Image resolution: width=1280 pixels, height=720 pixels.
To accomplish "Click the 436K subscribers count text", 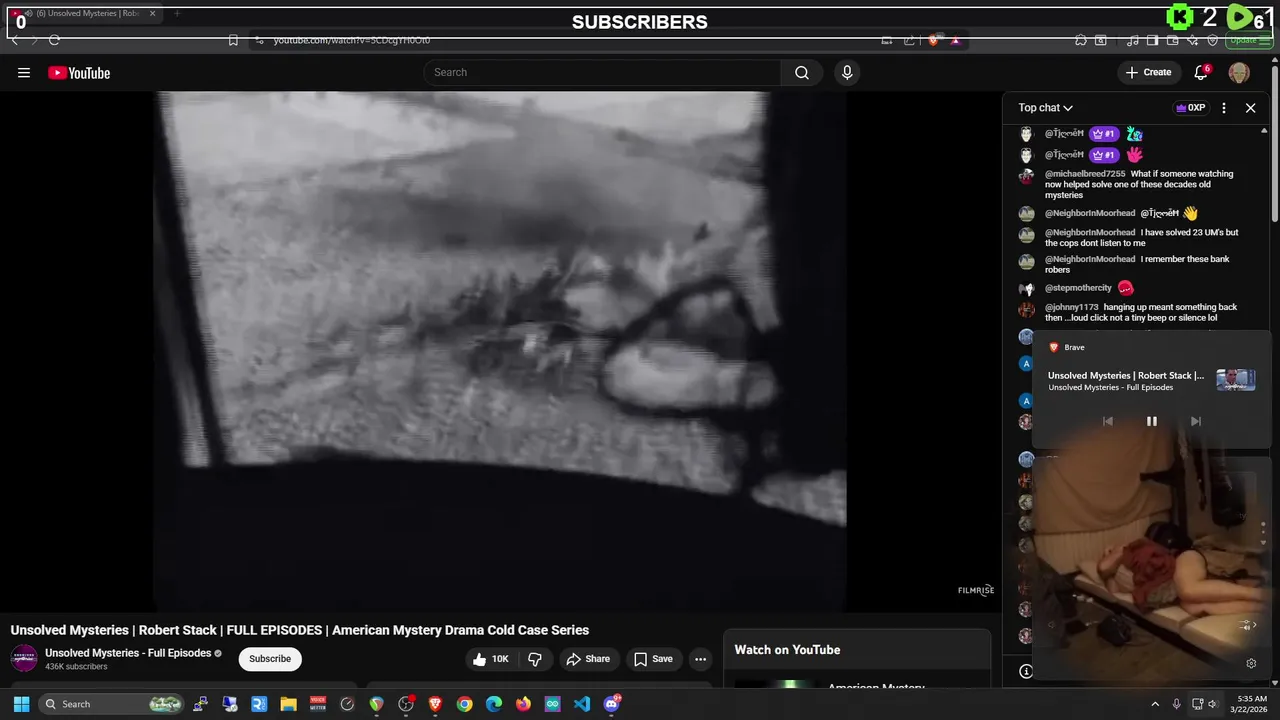I will [76, 666].
